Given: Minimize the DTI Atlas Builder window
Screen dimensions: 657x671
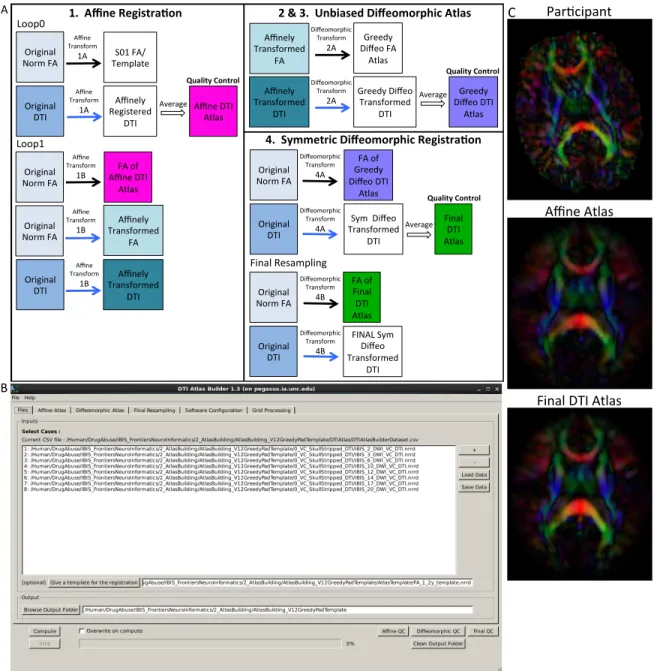Looking at the screenshot, I should 479,389.
